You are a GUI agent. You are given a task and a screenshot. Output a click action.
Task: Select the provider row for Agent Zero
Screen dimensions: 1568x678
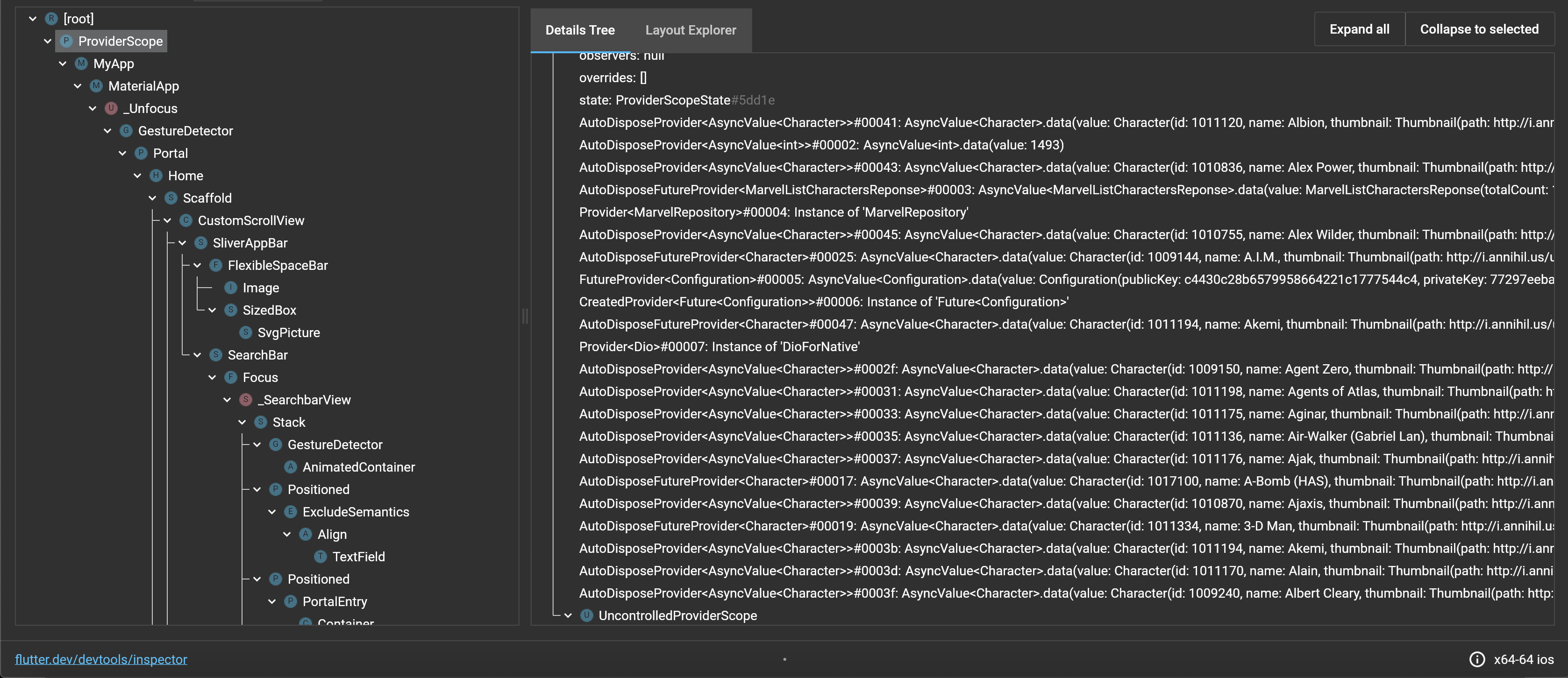[x=1066, y=369]
